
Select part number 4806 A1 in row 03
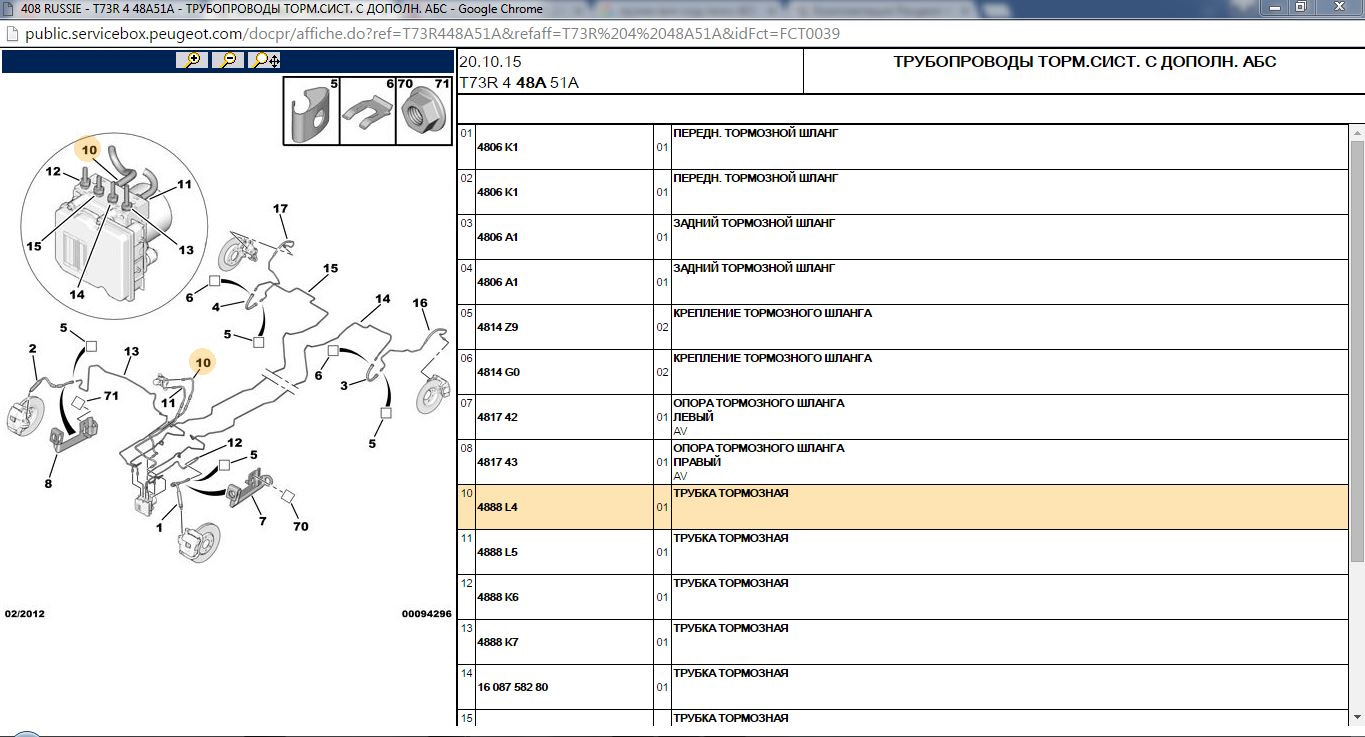pyautogui.click(x=498, y=237)
